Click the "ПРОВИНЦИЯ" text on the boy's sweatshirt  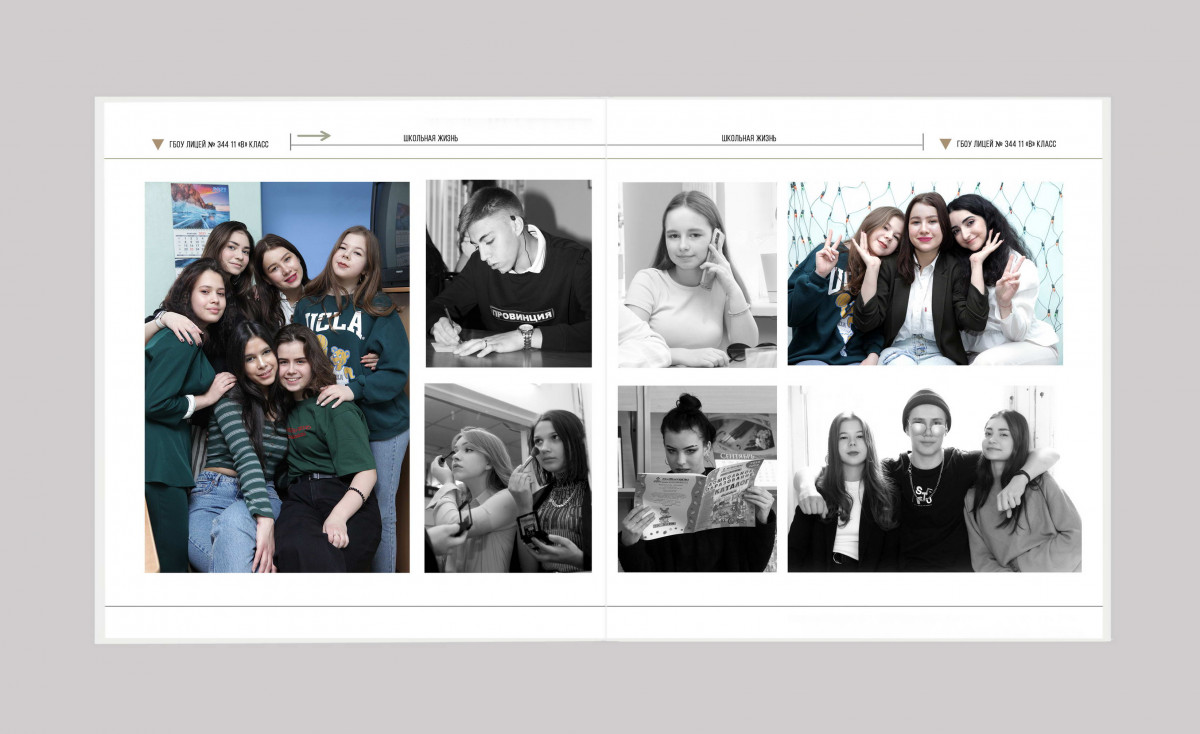521,314
